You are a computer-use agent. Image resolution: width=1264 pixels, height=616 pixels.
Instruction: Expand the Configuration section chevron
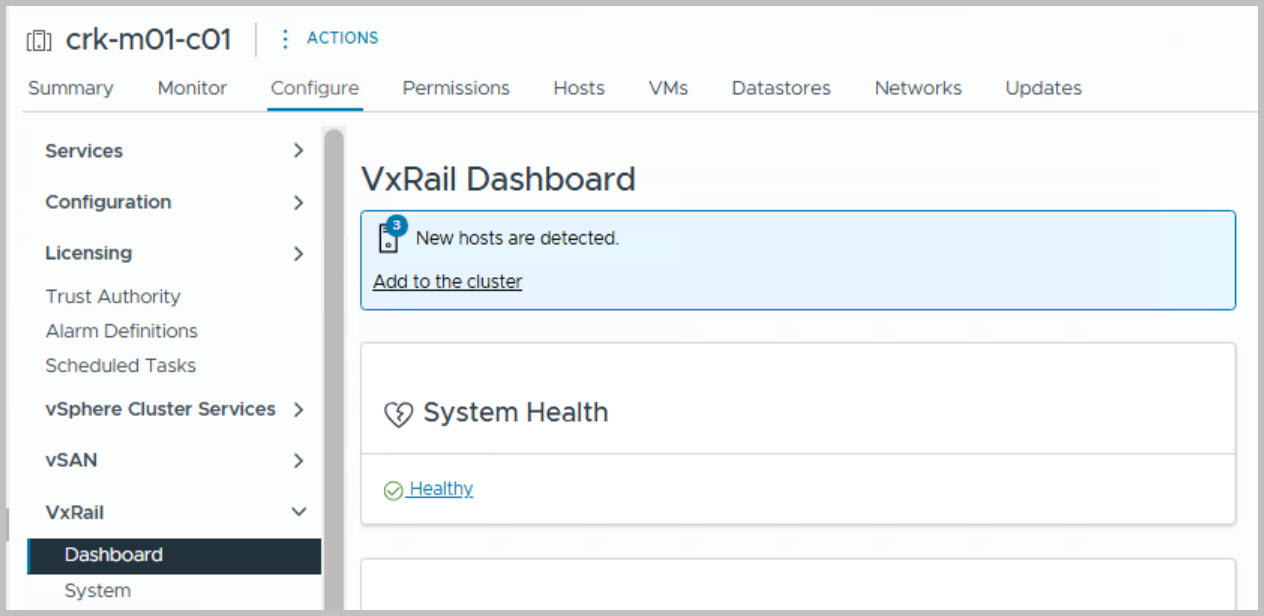(x=298, y=202)
